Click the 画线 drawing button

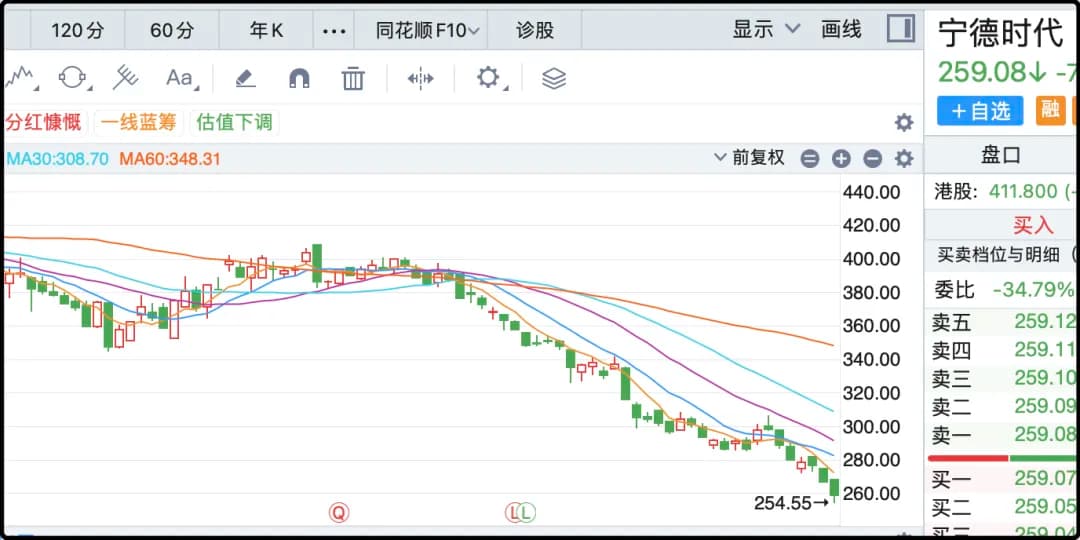coord(841,30)
